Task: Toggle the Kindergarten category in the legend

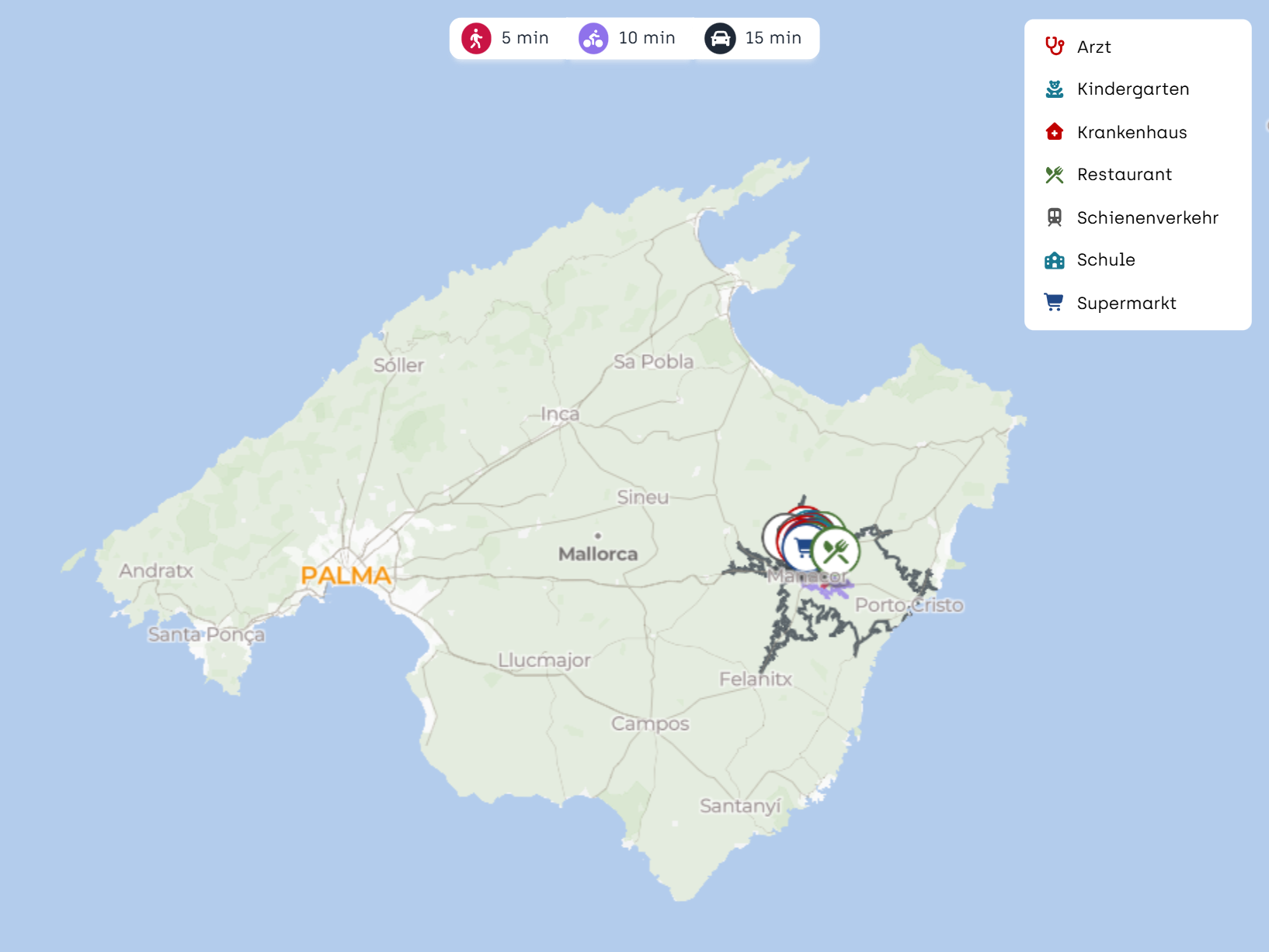Action: pyautogui.click(x=1132, y=89)
